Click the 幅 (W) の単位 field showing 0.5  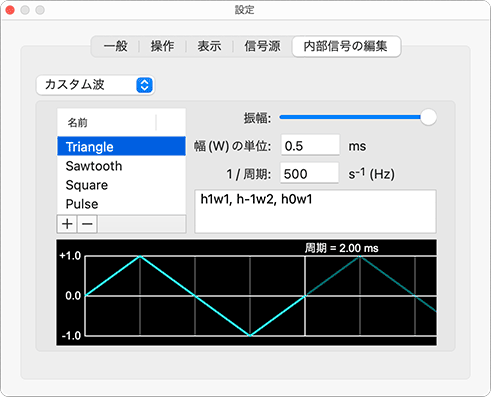(x=310, y=145)
